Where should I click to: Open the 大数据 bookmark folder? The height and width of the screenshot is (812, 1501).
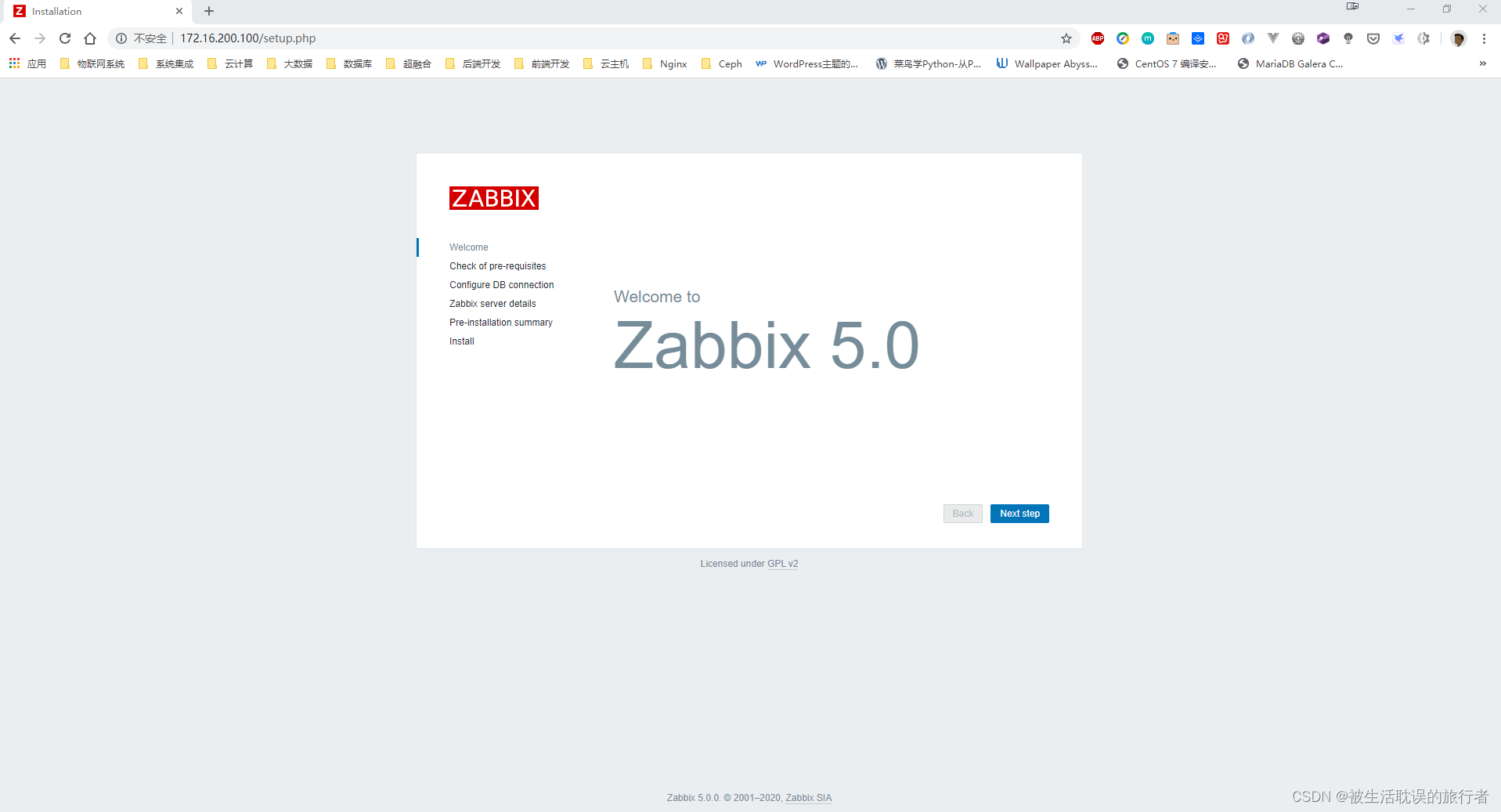[x=290, y=63]
